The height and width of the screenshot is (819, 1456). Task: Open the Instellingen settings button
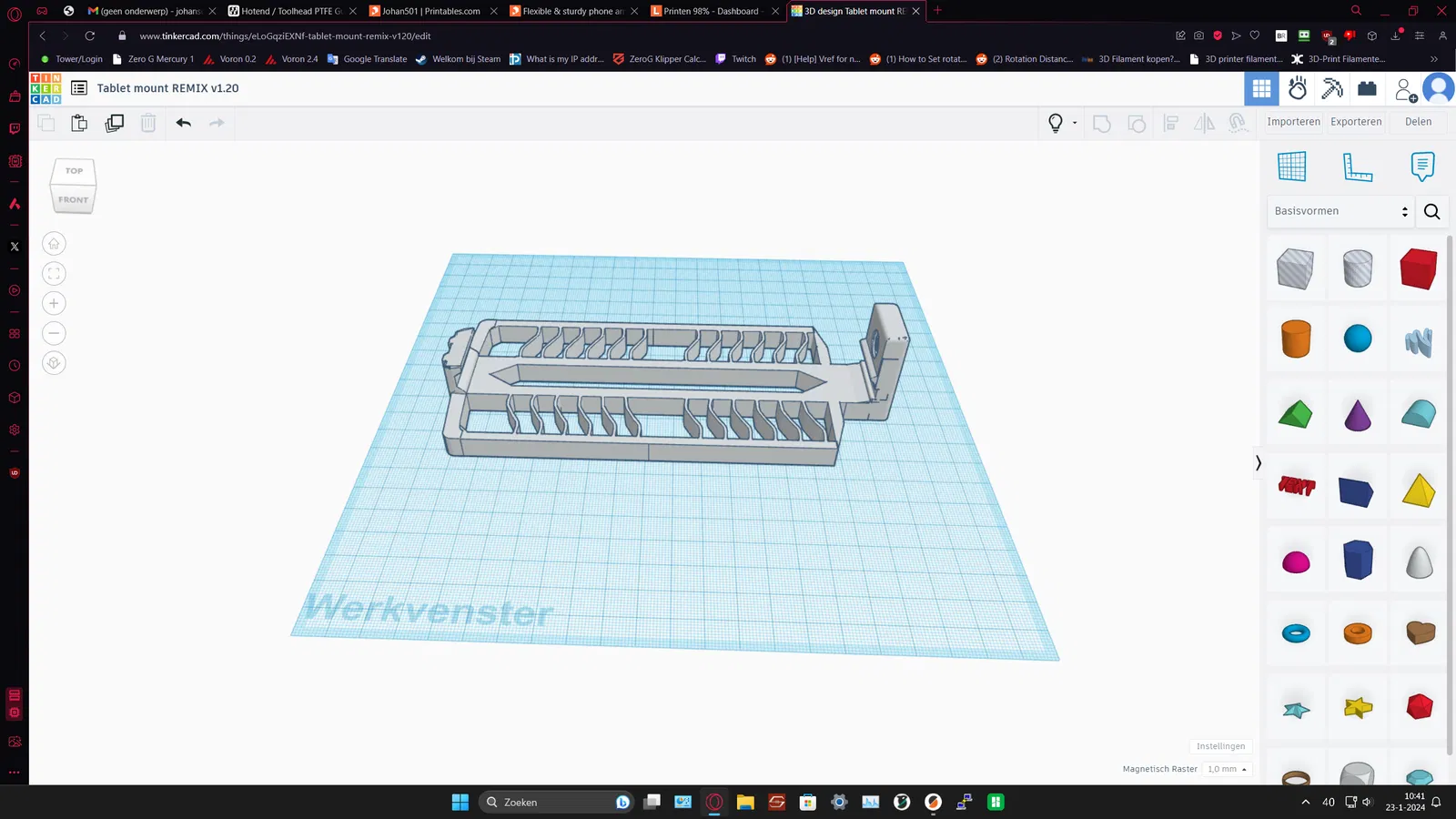1221,746
